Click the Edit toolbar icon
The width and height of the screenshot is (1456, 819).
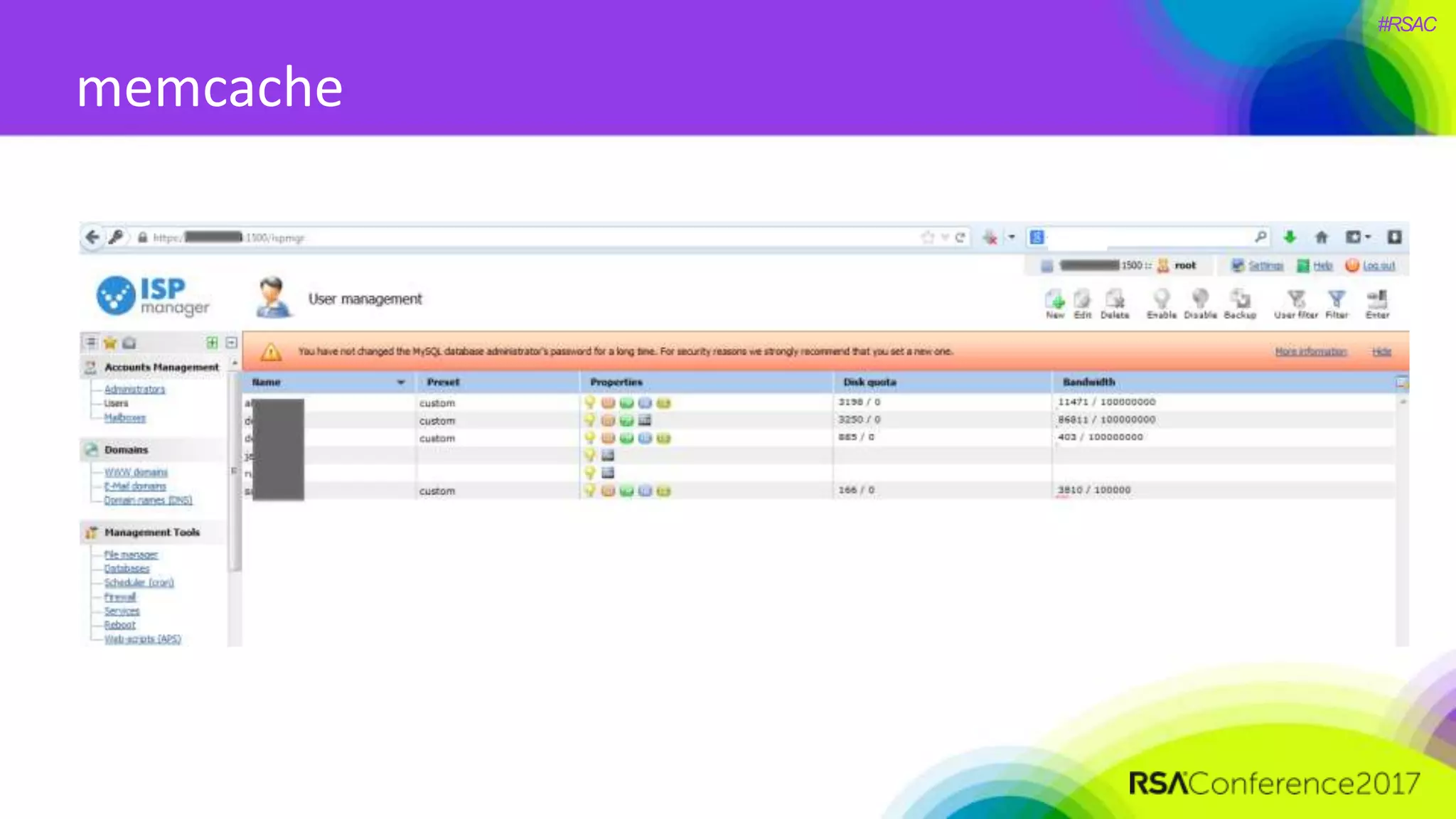click(x=1082, y=299)
